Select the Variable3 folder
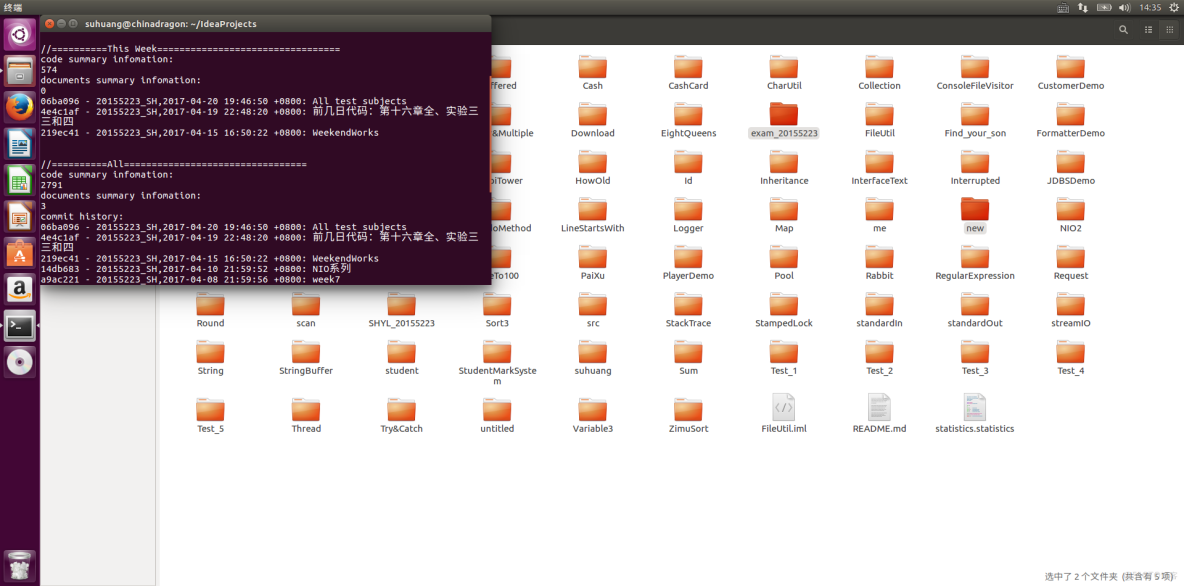Image resolution: width=1184 pixels, height=586 pixels. (593, 416)
